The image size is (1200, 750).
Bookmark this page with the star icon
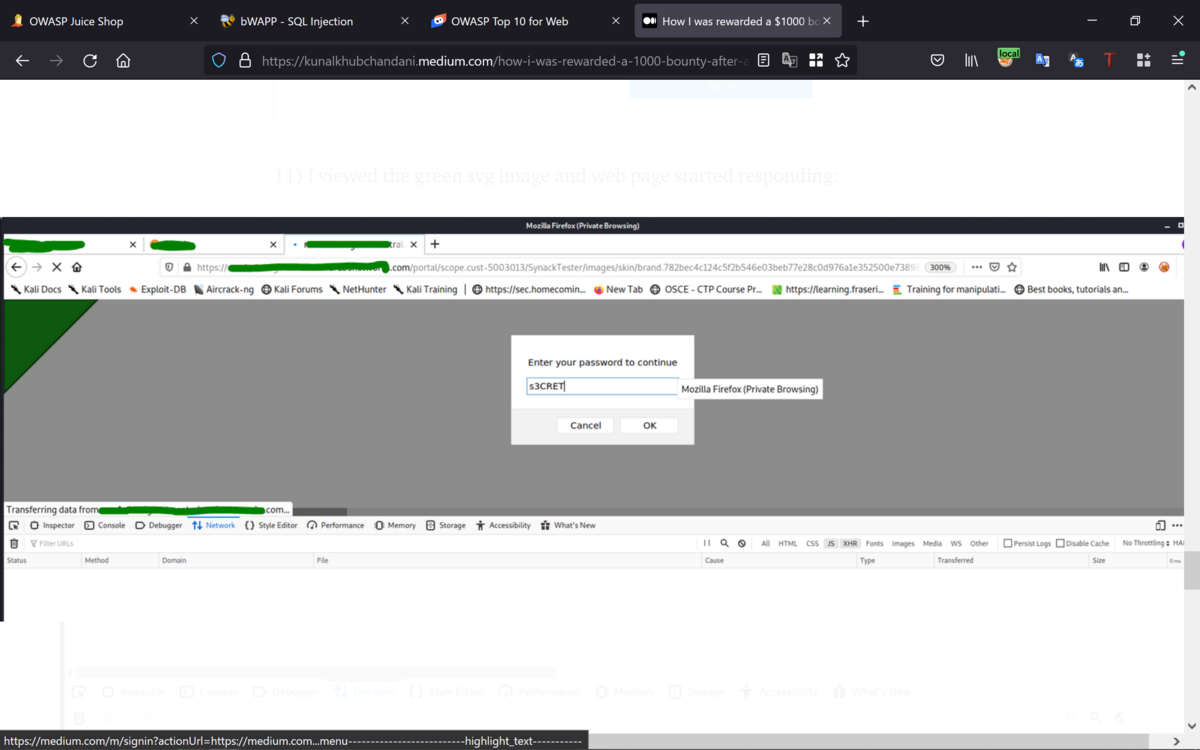pyautogui.click(x=842, y=61)
